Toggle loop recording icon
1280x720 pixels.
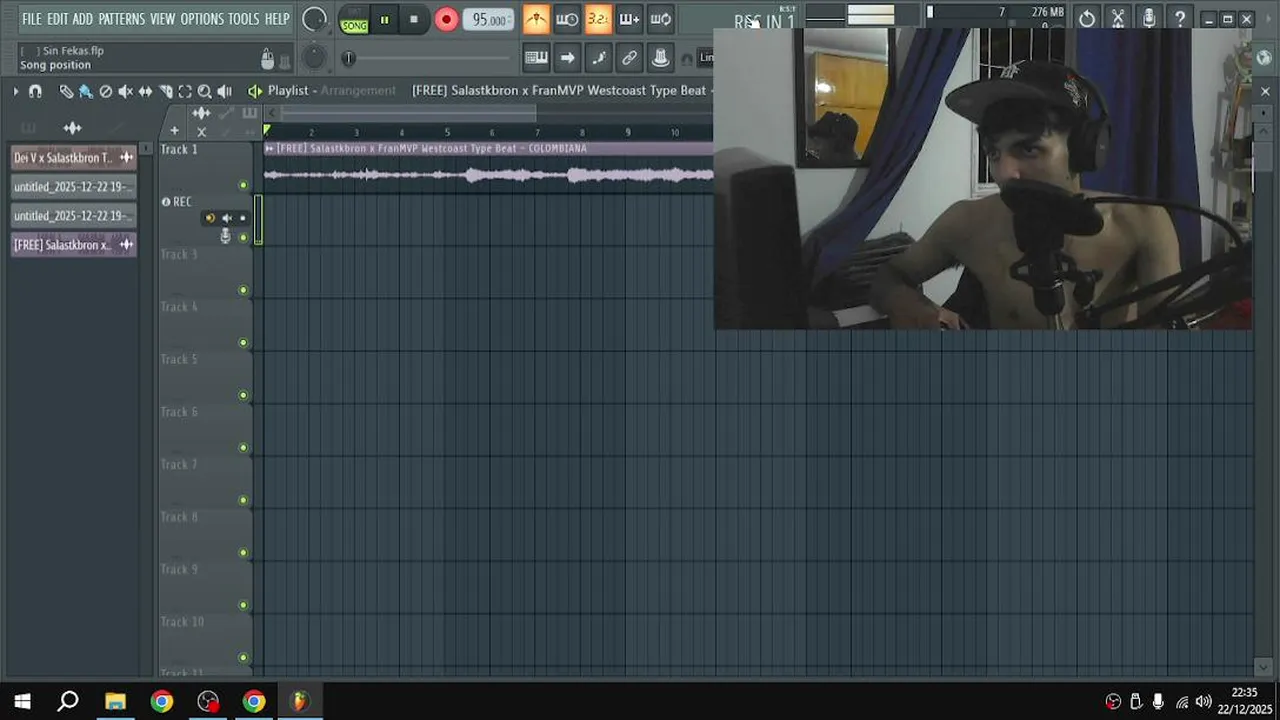click(x=660, y=19)
